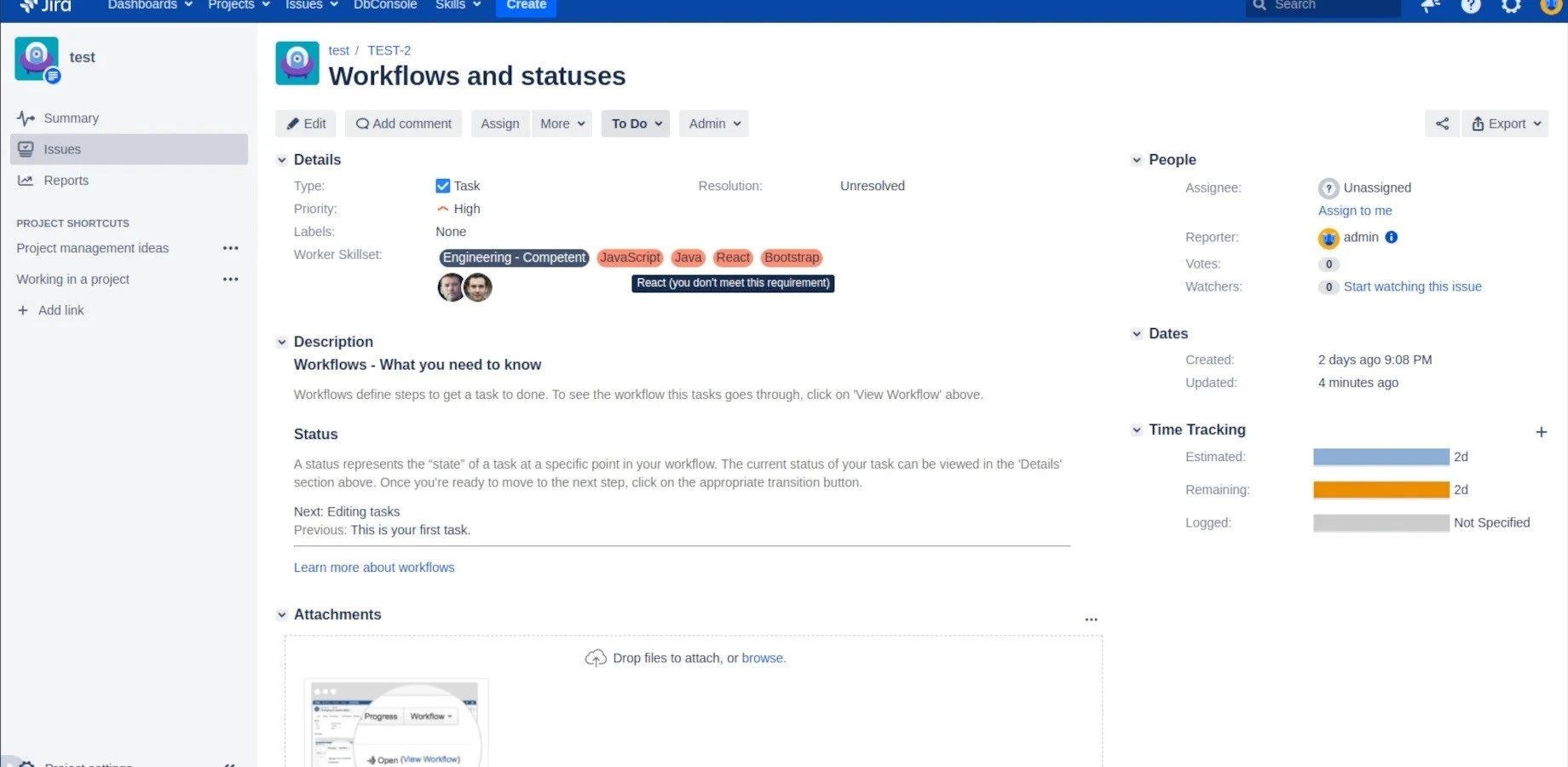This screenshot has width=1568, height=767.
Task: Click the React skill tag
Action: 733,257
